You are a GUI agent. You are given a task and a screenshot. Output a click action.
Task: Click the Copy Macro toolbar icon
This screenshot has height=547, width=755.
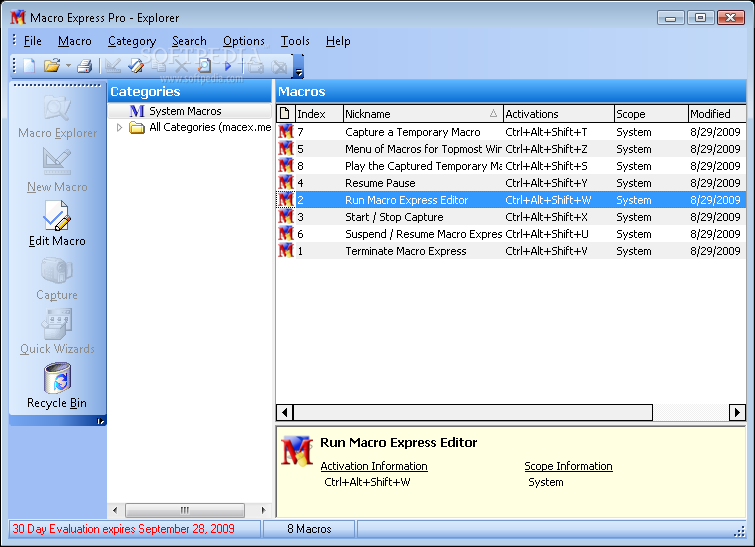(158, 65)
